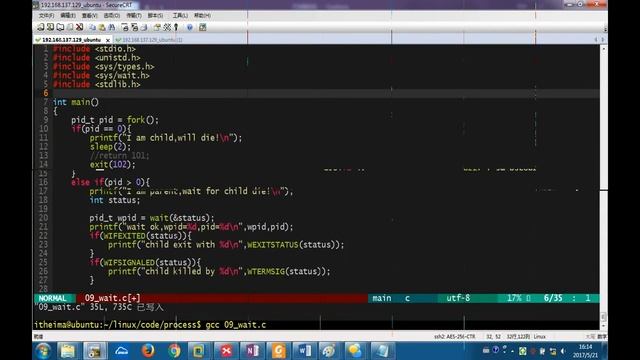Open OneNote from the taskbar
The width and height of the screenshot is (640, 360).
pos(252,351)
